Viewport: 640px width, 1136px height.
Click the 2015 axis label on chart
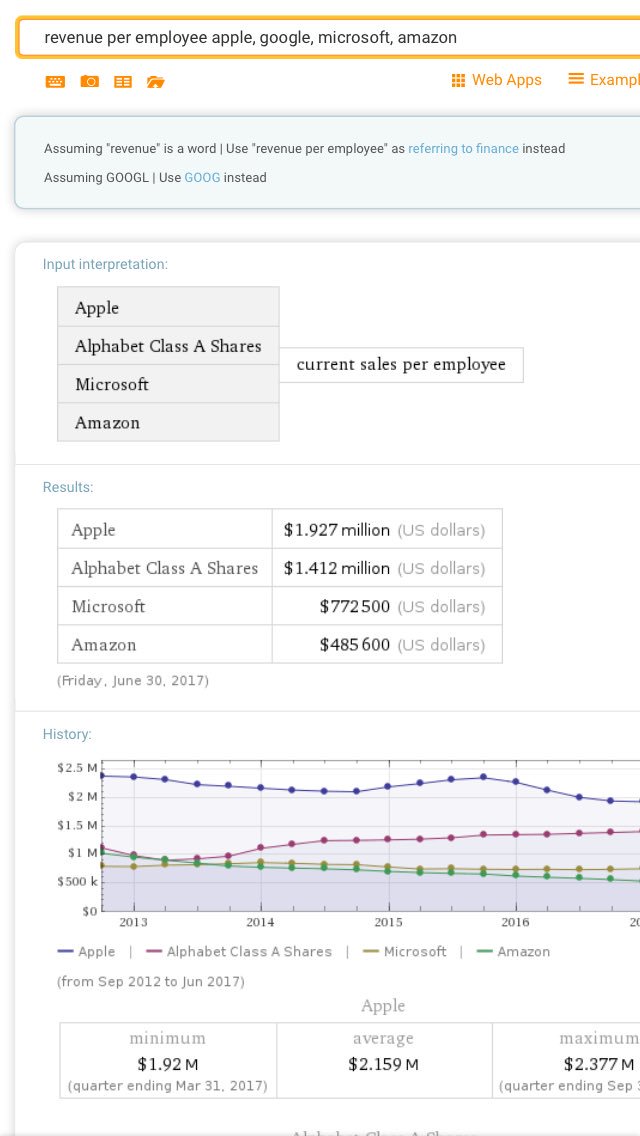tap(389, 922)
